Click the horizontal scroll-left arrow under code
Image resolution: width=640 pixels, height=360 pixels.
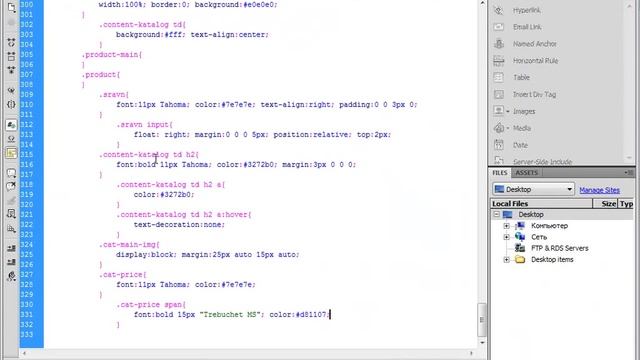[24, 353]
